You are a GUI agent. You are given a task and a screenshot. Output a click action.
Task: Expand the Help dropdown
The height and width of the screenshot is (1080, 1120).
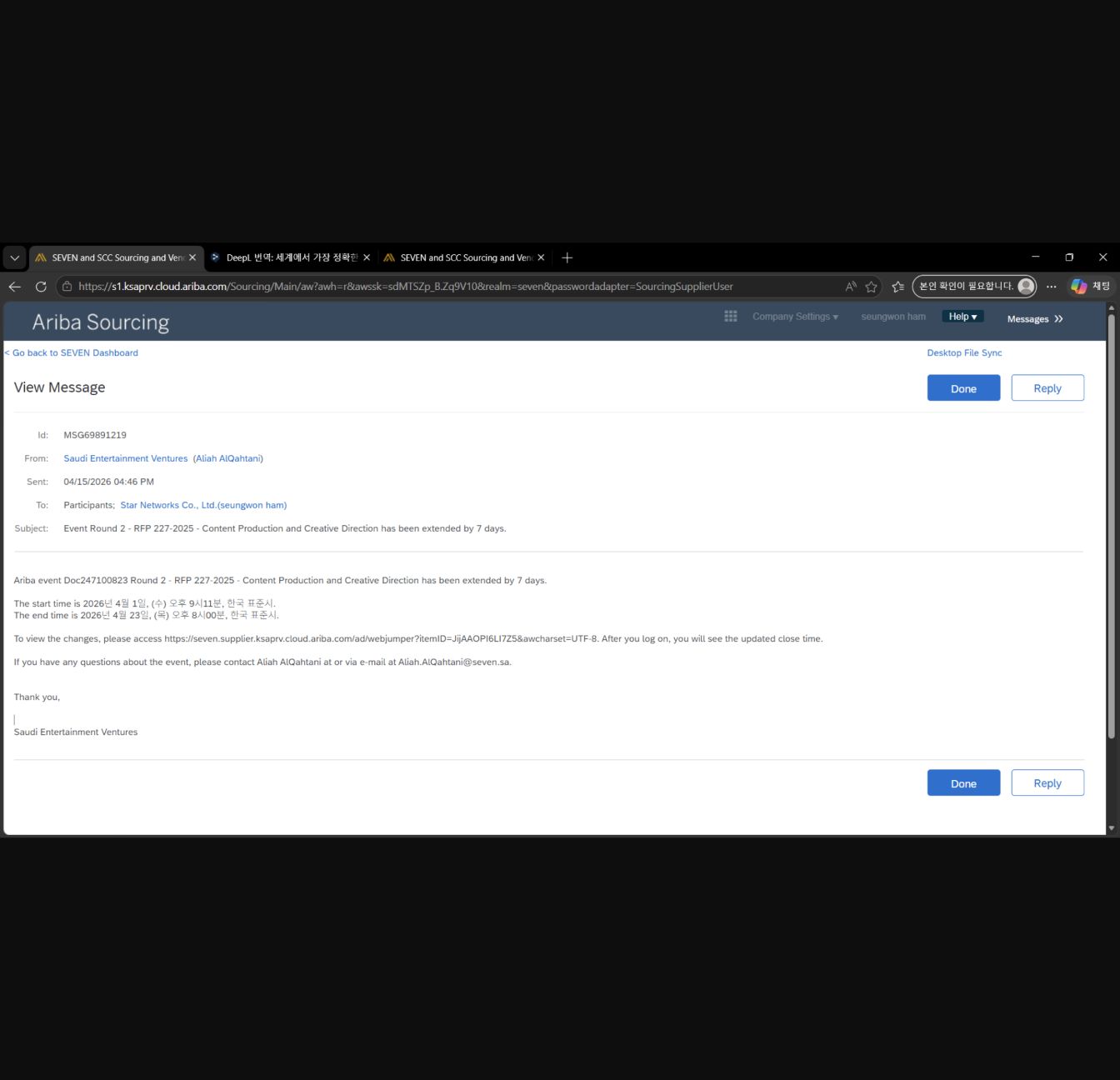tap(962, 317)
